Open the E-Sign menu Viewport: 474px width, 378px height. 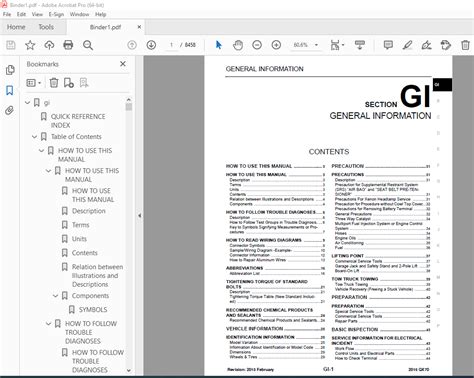(x=56, y=14)
